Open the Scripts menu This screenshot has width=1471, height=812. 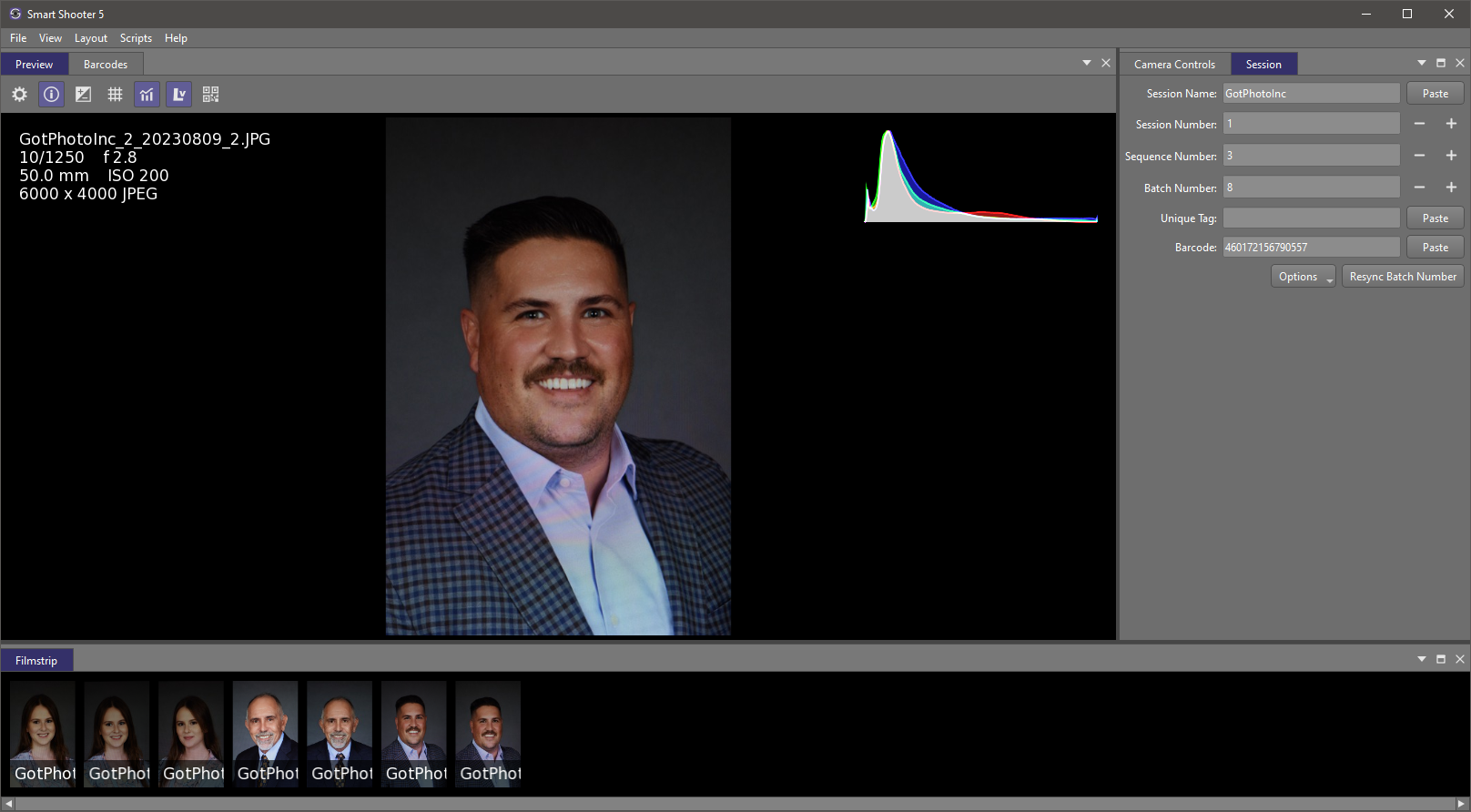pos(136,38)
